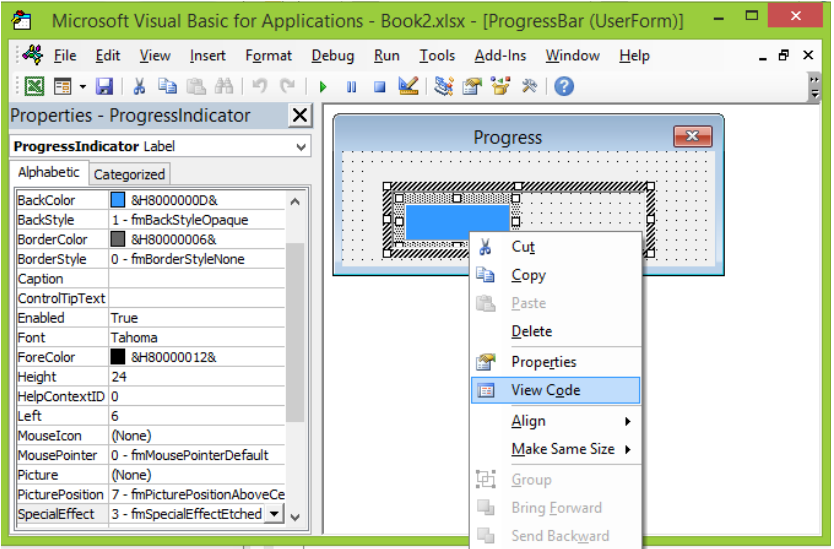
Task: Click the Copy toolbar icon
Action: tap(167, 86)
